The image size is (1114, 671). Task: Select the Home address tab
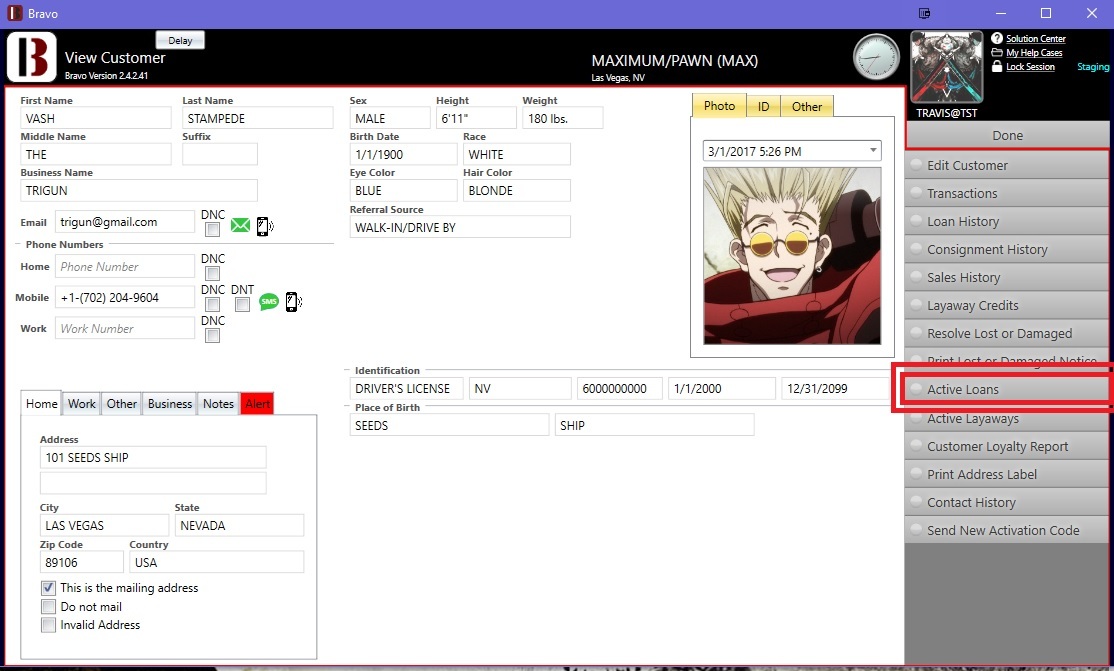pyautogui.click(x=41, y=404)
